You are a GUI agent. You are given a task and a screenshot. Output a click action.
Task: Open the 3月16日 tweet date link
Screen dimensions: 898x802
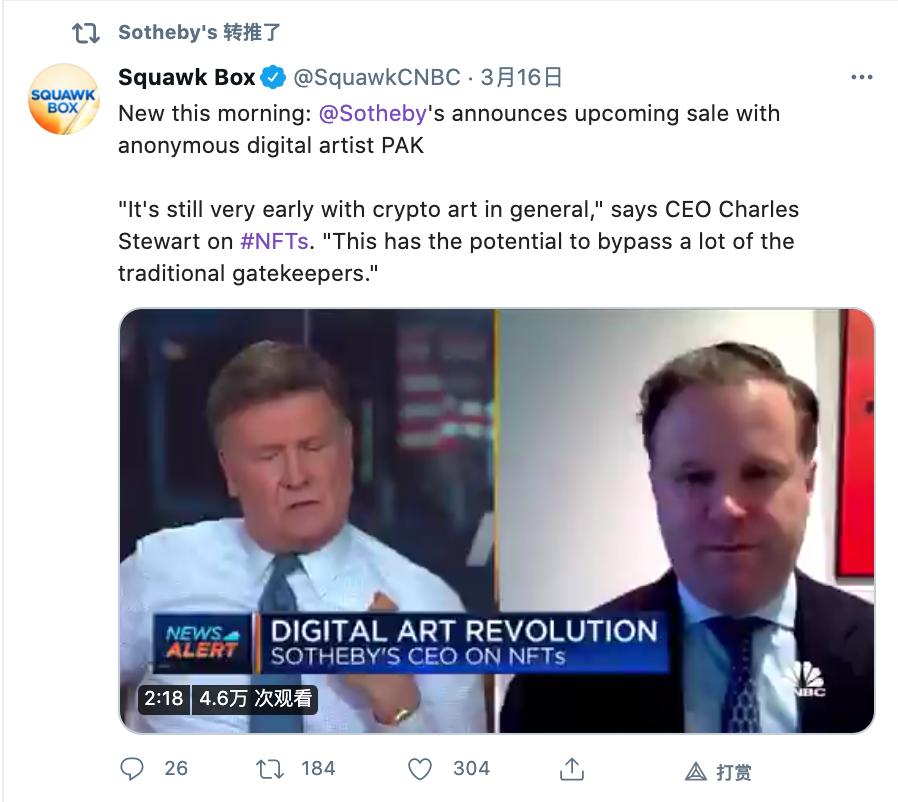click(521, 77)
